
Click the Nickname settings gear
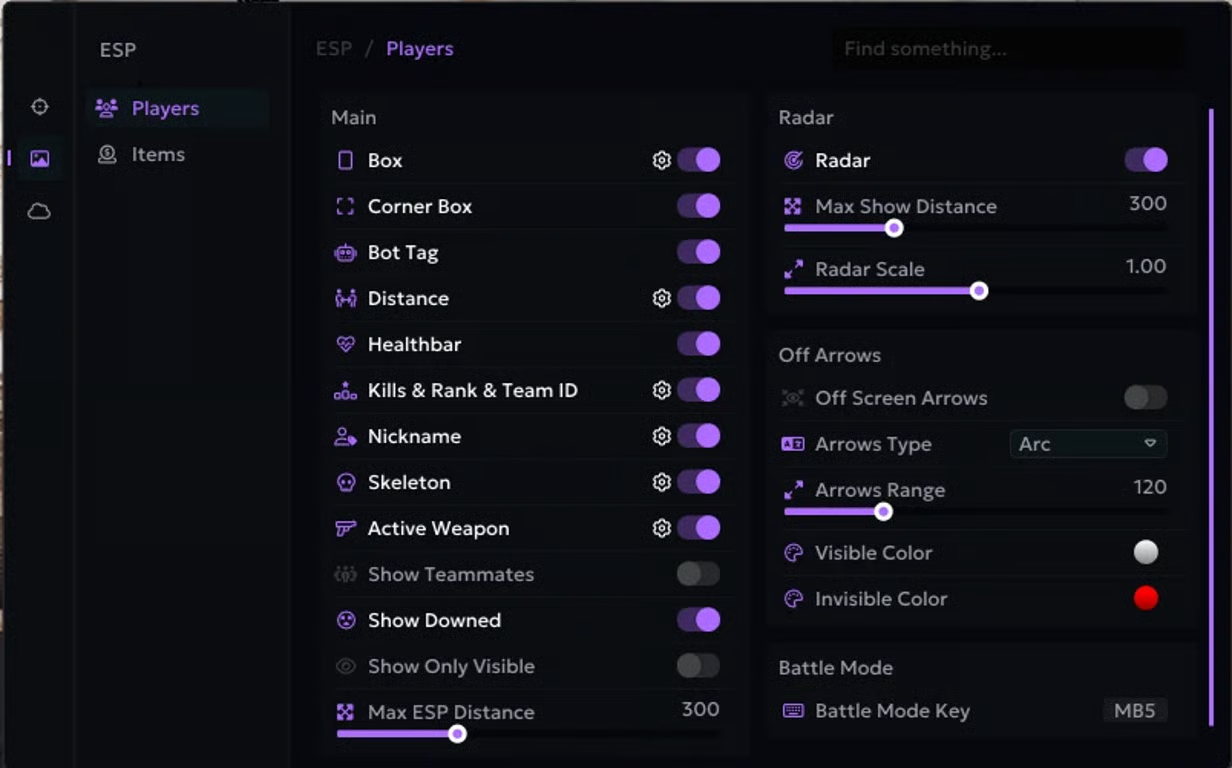click(x=661, y=436)
